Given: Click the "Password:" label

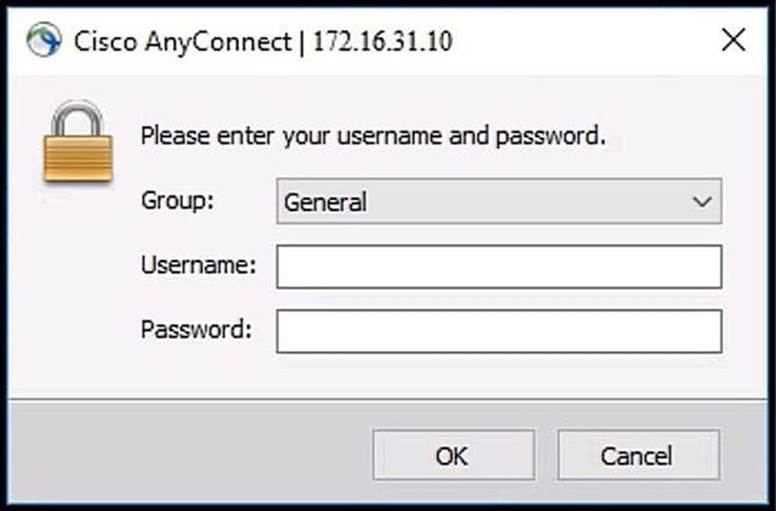Looking at the screenshot, I should [196, 329].
